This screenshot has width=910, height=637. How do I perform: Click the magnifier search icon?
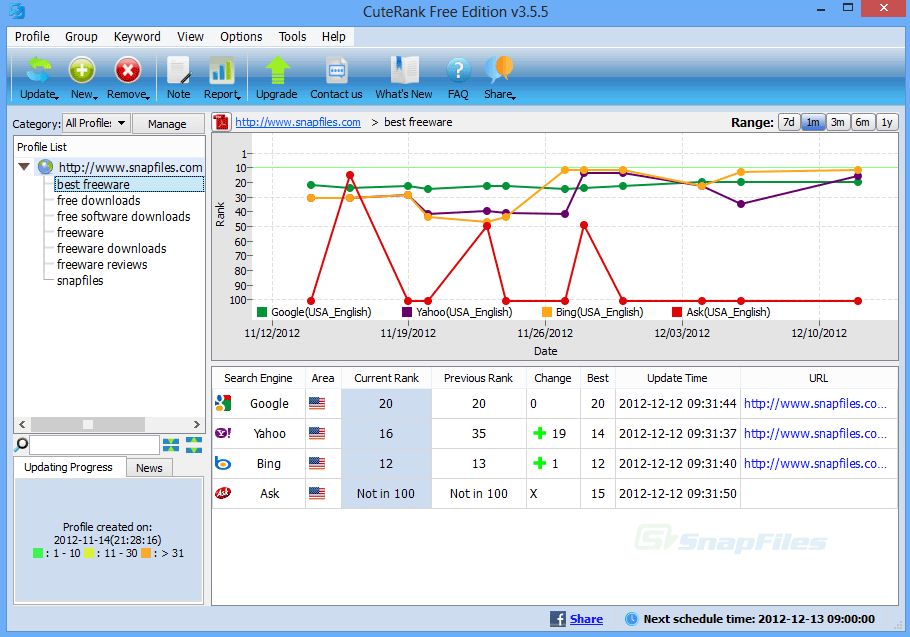(x=21, y=445)
